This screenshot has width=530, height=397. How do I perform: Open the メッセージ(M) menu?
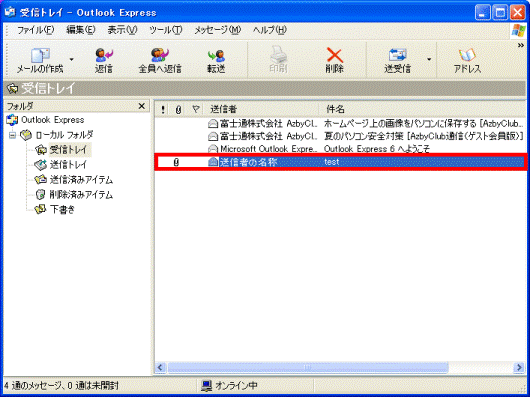[217, 30]
